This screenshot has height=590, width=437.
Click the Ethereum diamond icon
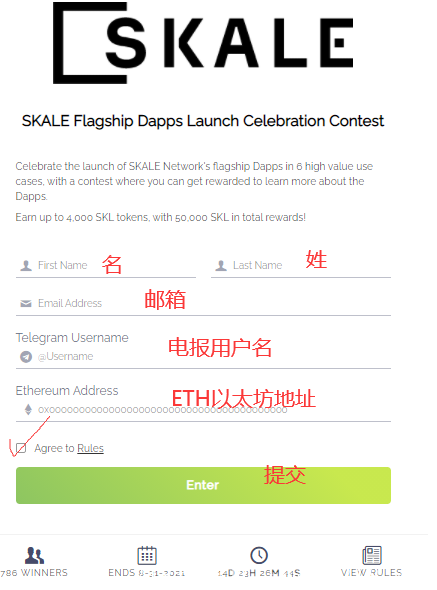click(x=28, y=409)
